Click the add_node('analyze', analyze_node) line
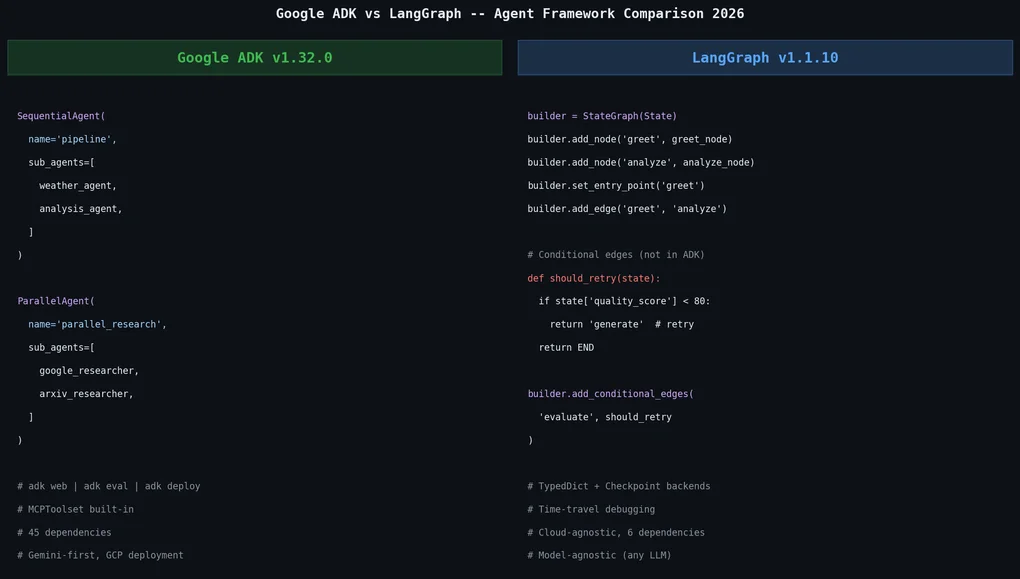This screenshot has height=579, width=1020. coord(641,163)
